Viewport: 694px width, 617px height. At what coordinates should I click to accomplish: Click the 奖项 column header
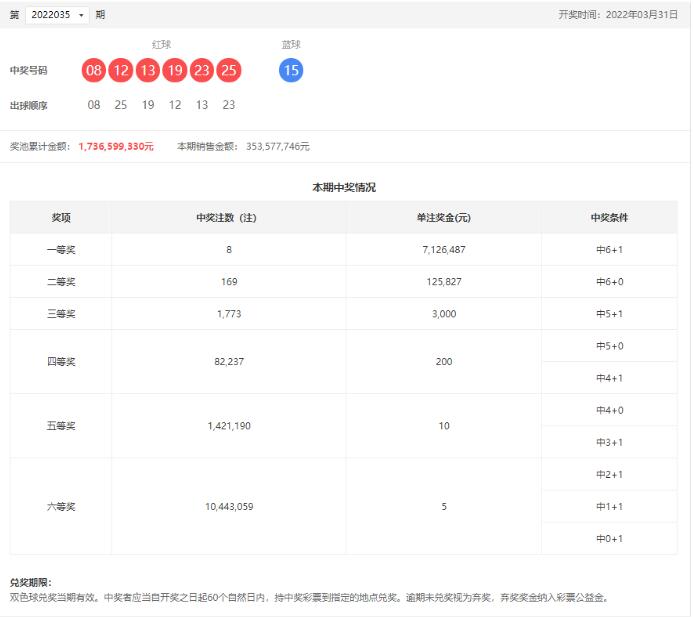[x=61, y=218]
